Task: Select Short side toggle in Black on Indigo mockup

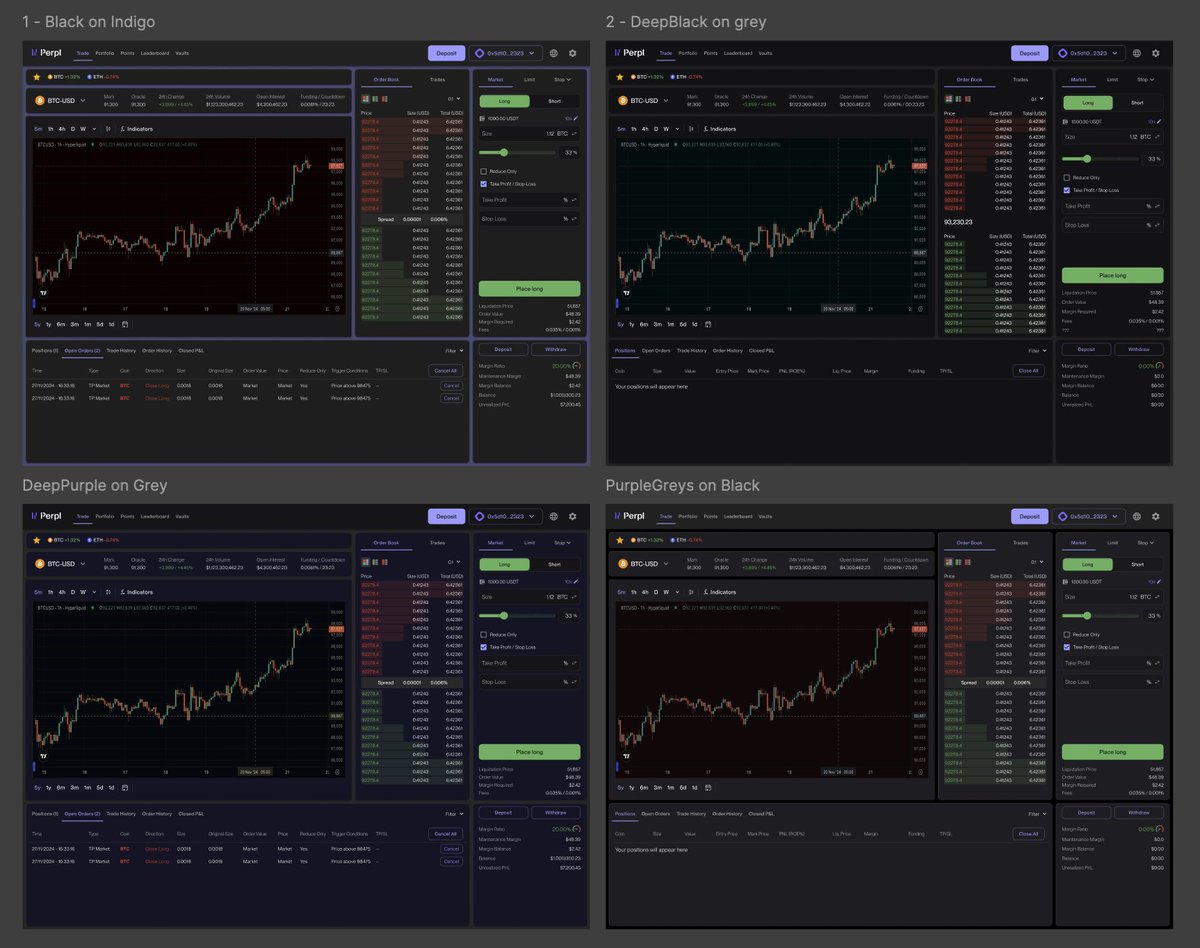Action: [555, 101]
